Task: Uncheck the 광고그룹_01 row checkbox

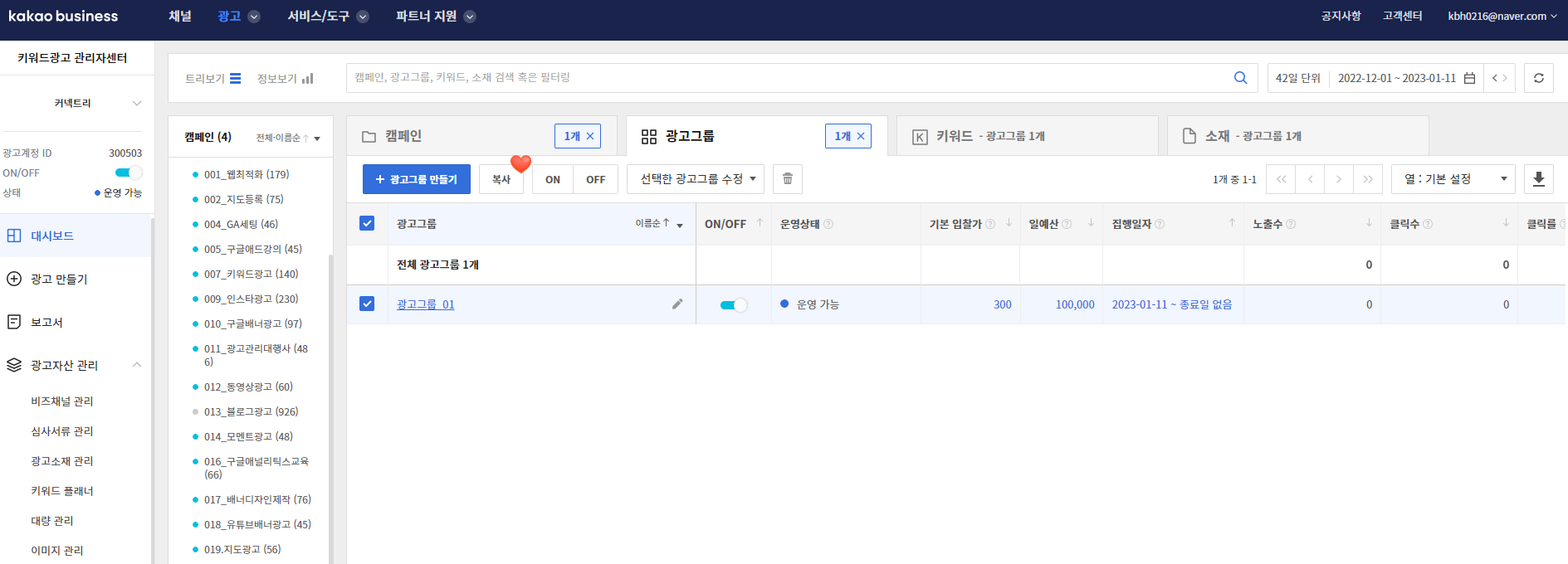Action: 367,304
